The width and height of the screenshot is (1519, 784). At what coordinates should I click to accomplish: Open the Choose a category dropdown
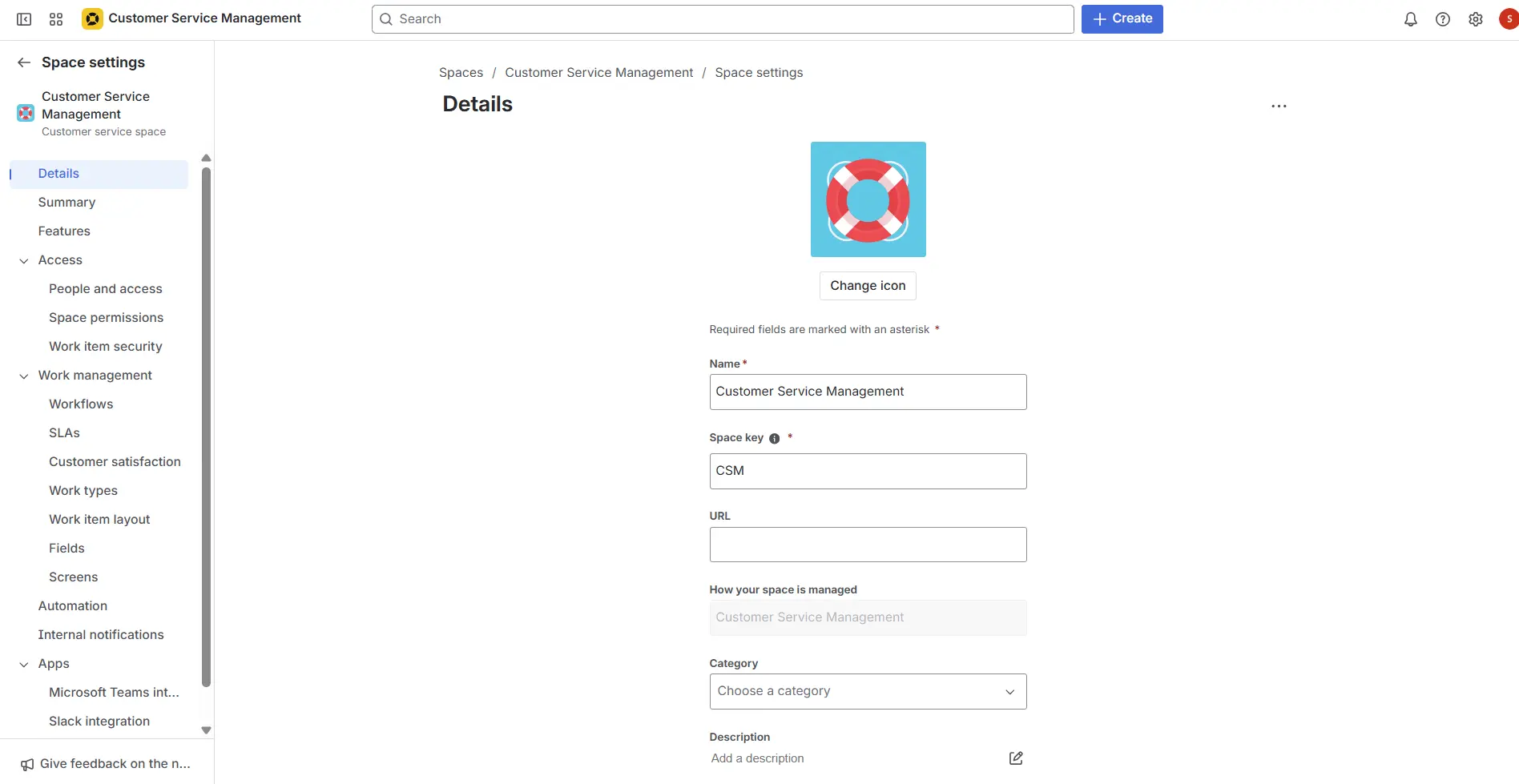pos(867,691)
